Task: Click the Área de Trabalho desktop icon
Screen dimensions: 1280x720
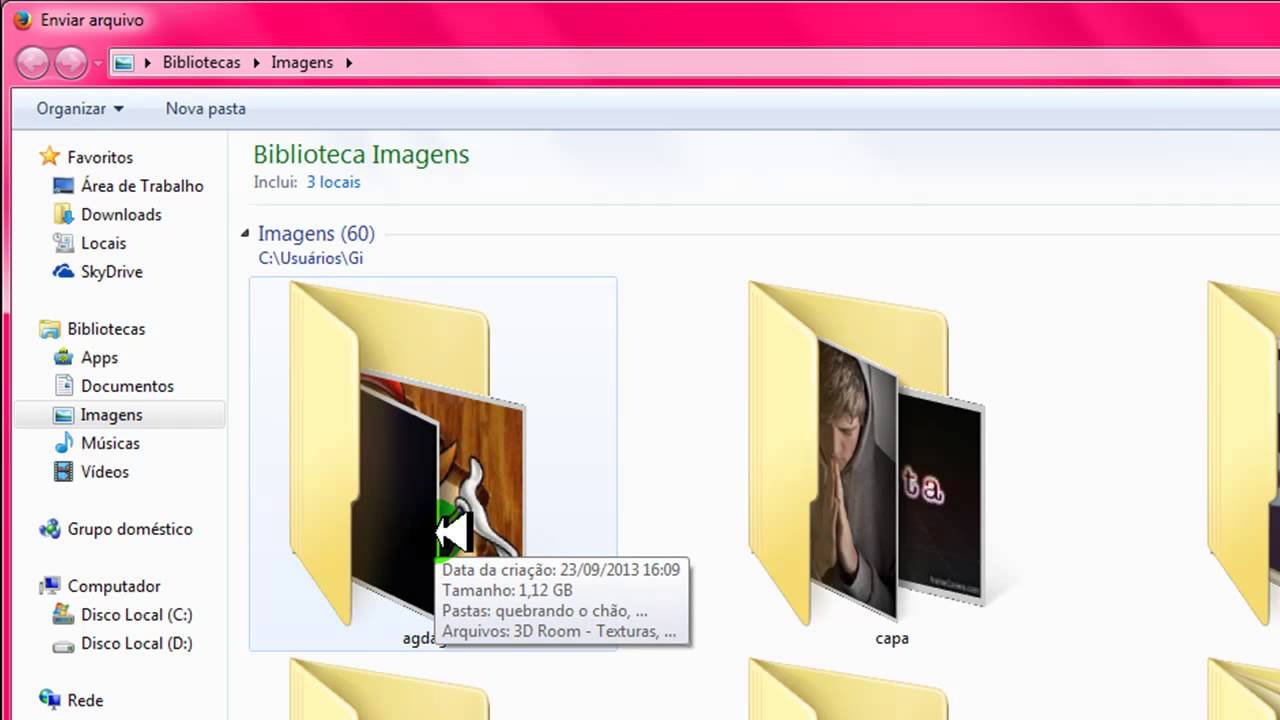Action: 64,186
